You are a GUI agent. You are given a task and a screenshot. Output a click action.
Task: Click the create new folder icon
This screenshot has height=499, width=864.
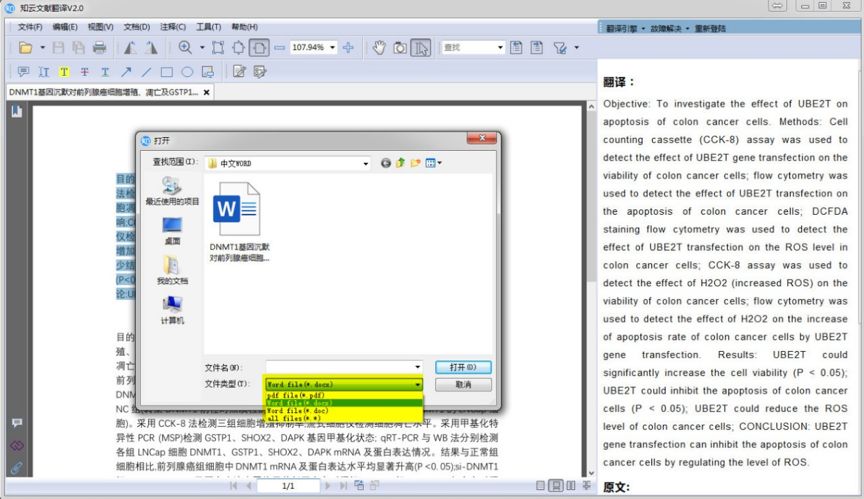point(415,163)
